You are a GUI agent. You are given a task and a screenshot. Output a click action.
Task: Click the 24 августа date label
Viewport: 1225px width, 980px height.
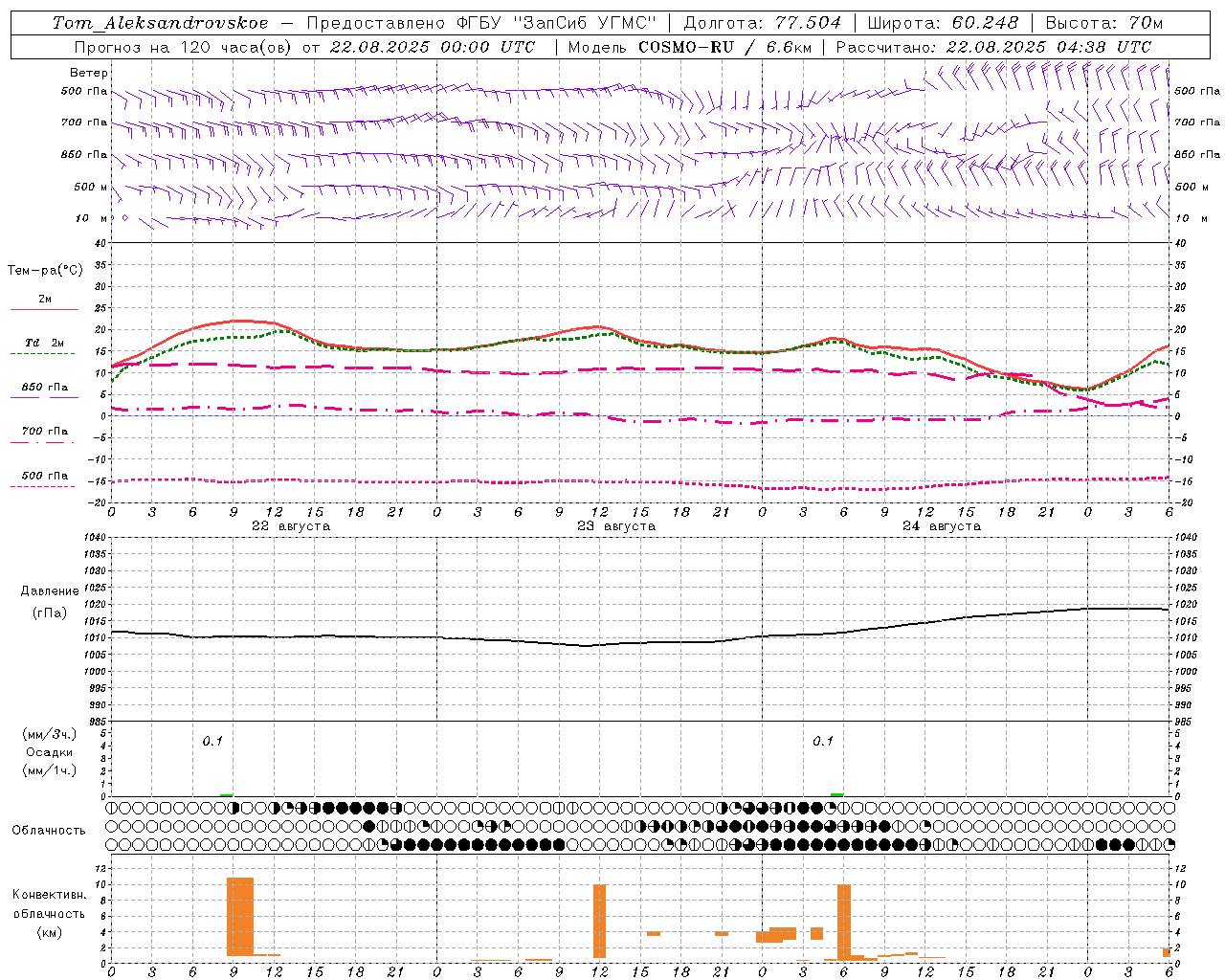(x=942, y=526)
